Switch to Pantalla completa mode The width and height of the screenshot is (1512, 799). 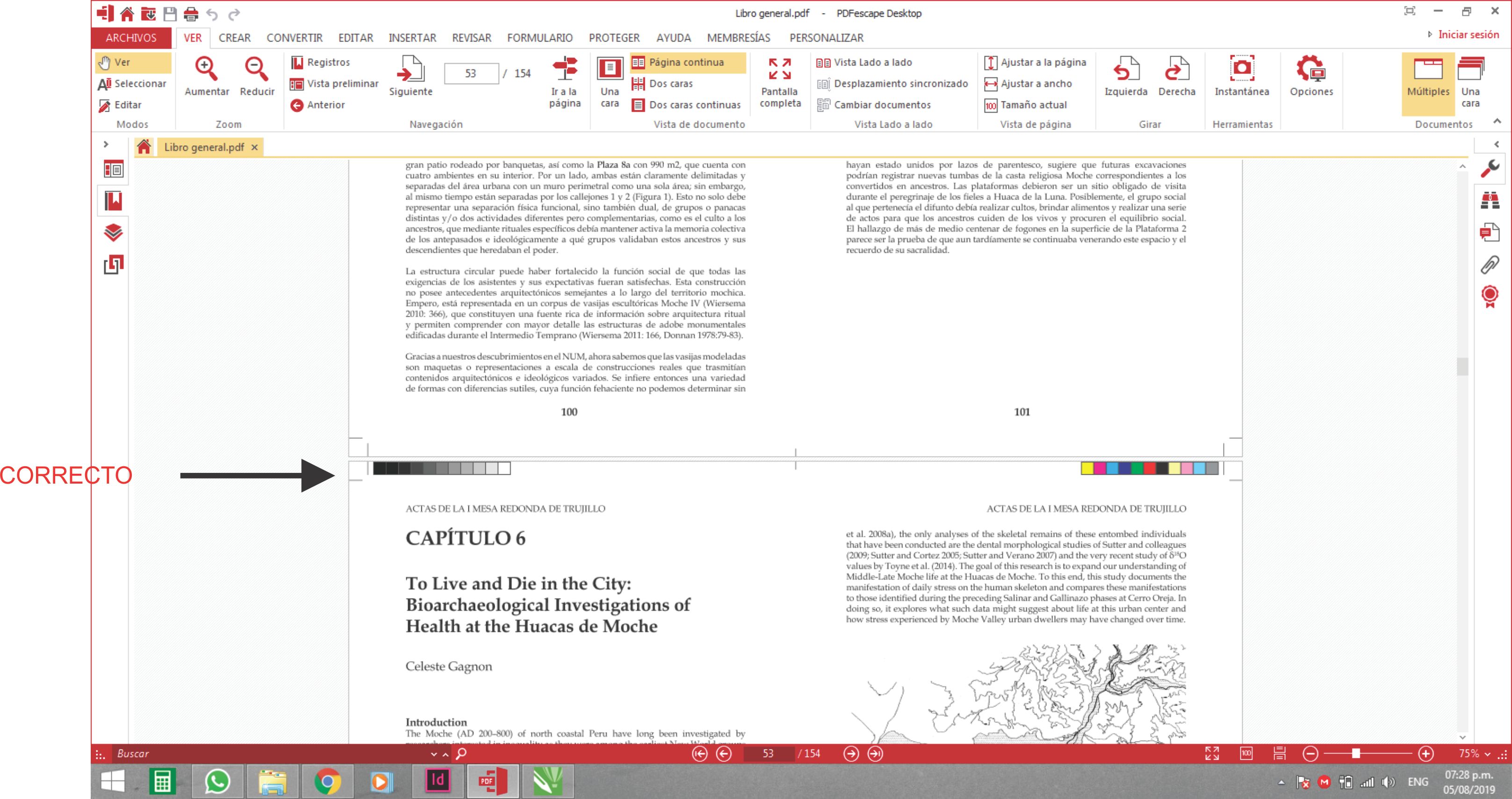pyautogui.click(x=779, y=82)
